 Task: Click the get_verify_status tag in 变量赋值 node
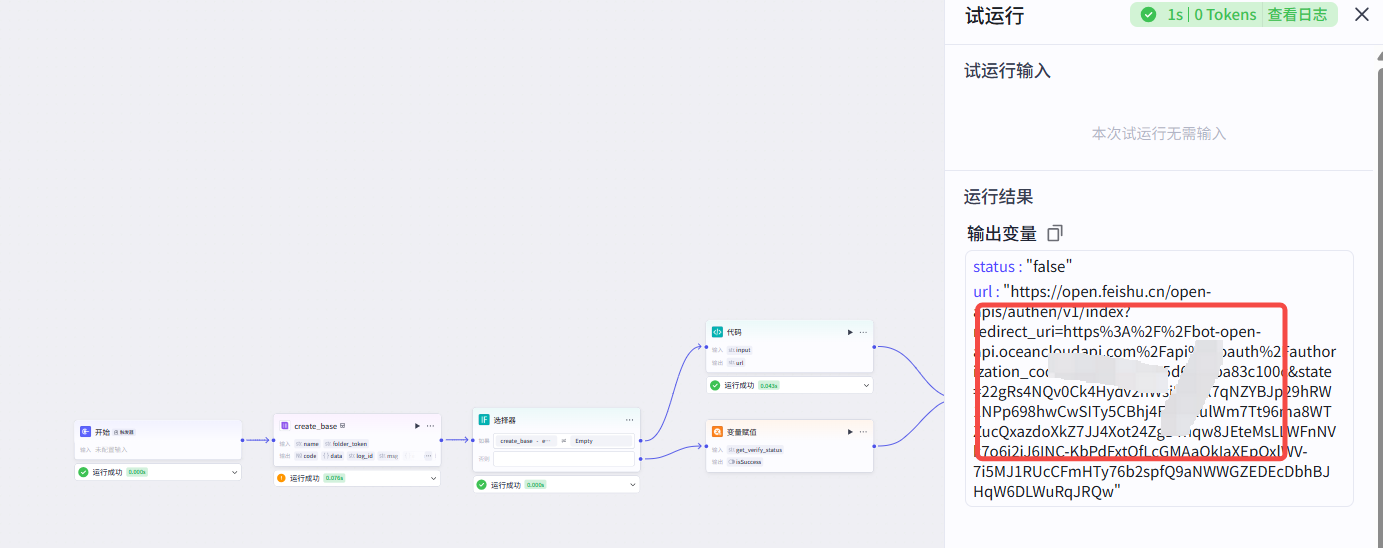coord(755,450)
